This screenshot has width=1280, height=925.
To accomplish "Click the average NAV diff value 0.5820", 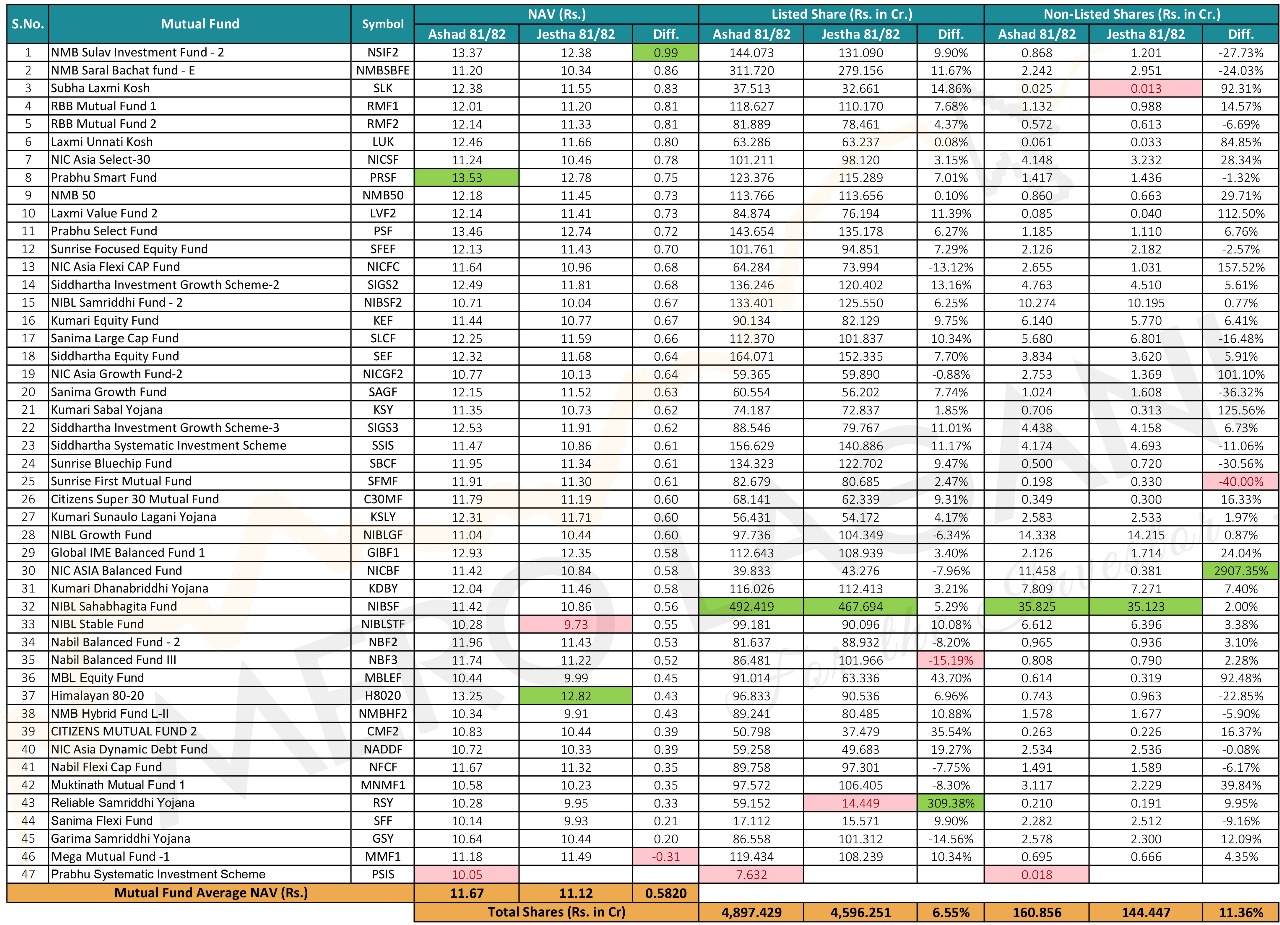I will click(666, 893).
